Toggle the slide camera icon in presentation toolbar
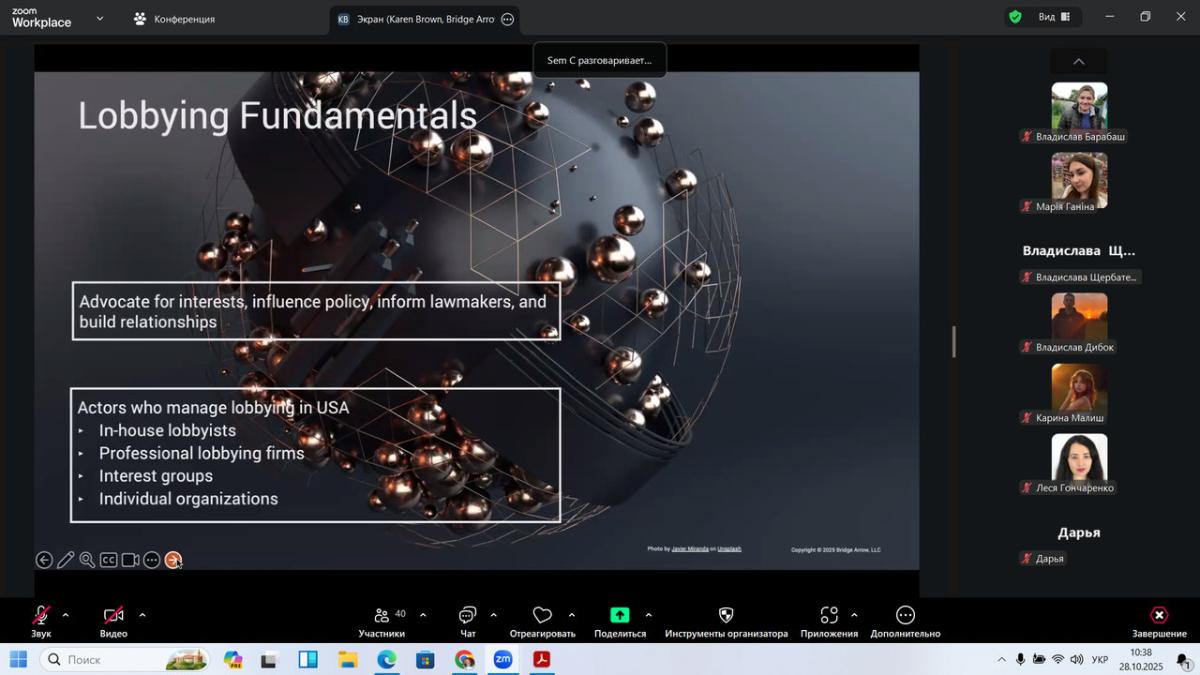Viewport: 1200px width, 675px height. (130, 560)
